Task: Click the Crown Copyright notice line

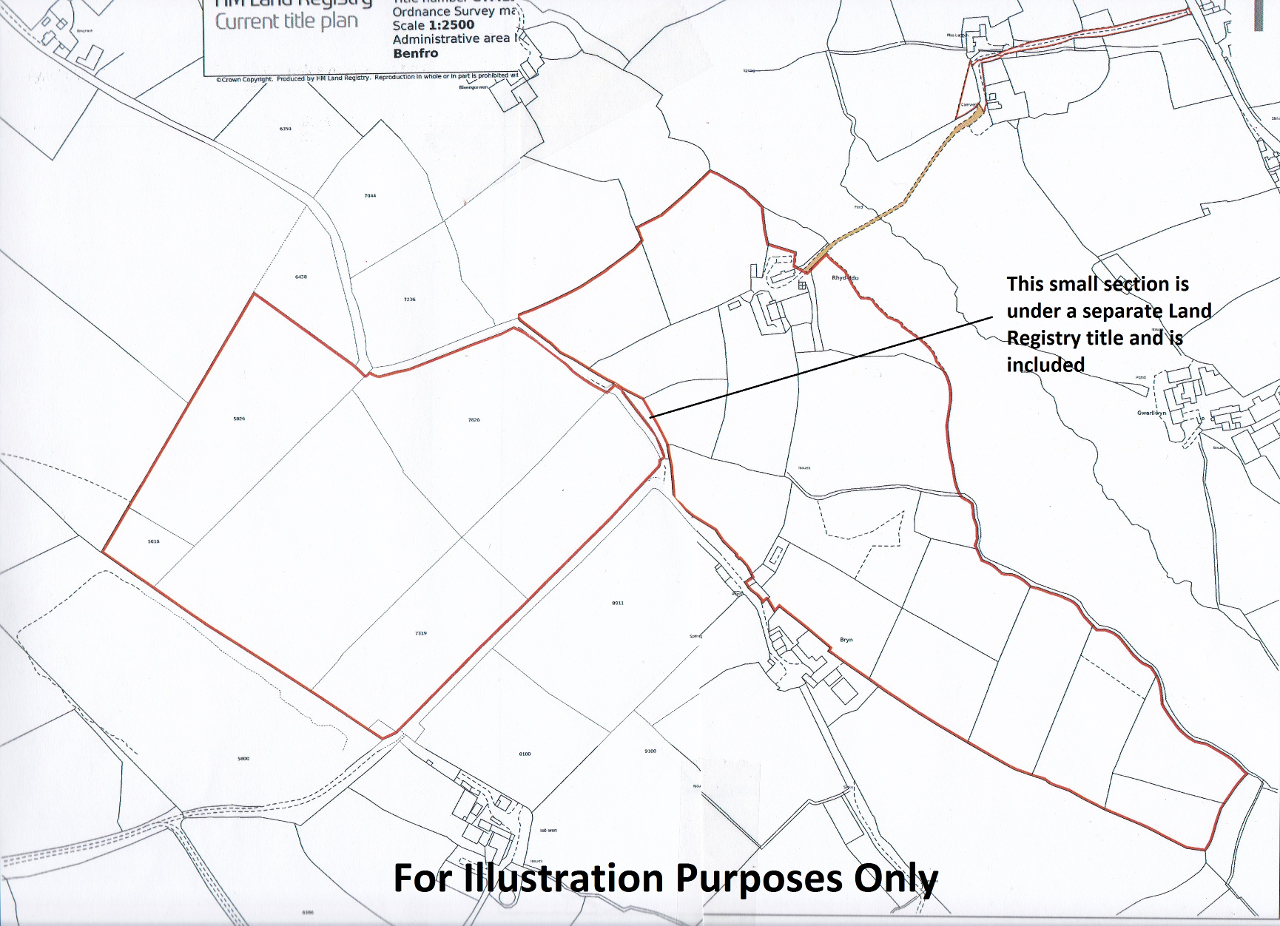Action: (x=366, y=77)
